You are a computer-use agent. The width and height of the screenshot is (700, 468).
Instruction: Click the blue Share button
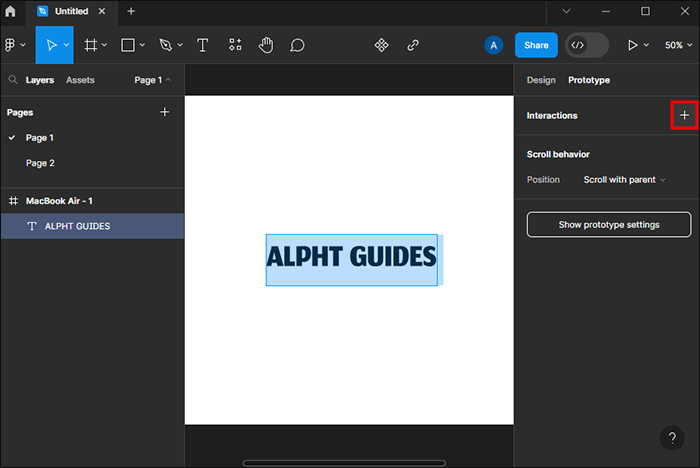(536, 45)
